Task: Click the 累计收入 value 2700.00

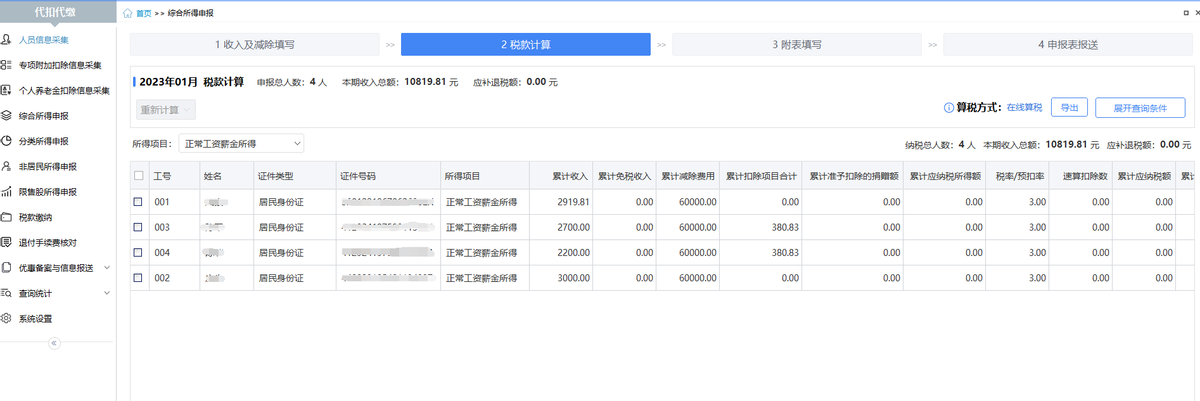Action: coord(572,228)
